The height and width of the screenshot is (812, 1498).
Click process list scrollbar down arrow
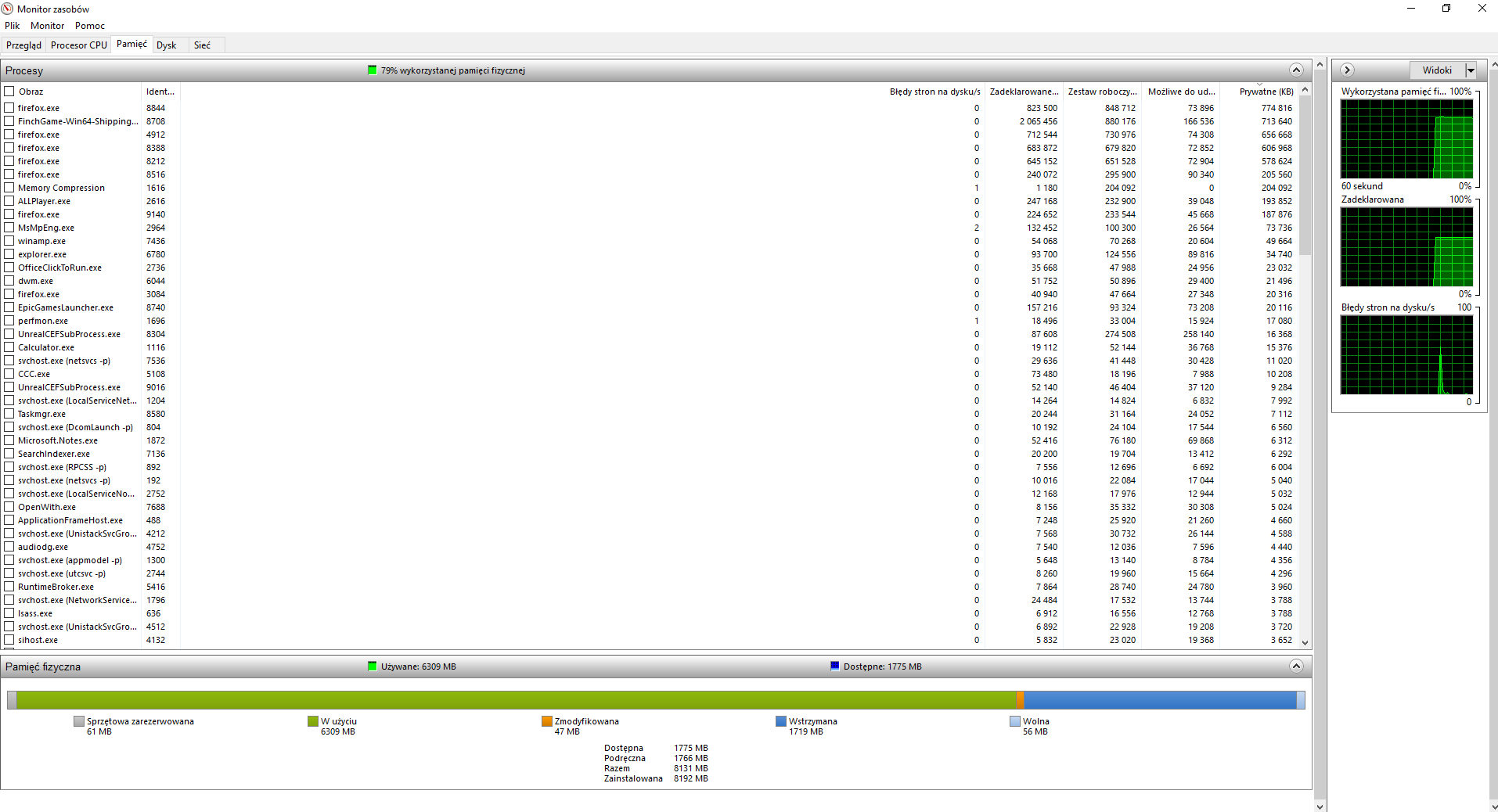click(x=1305, y=642)
